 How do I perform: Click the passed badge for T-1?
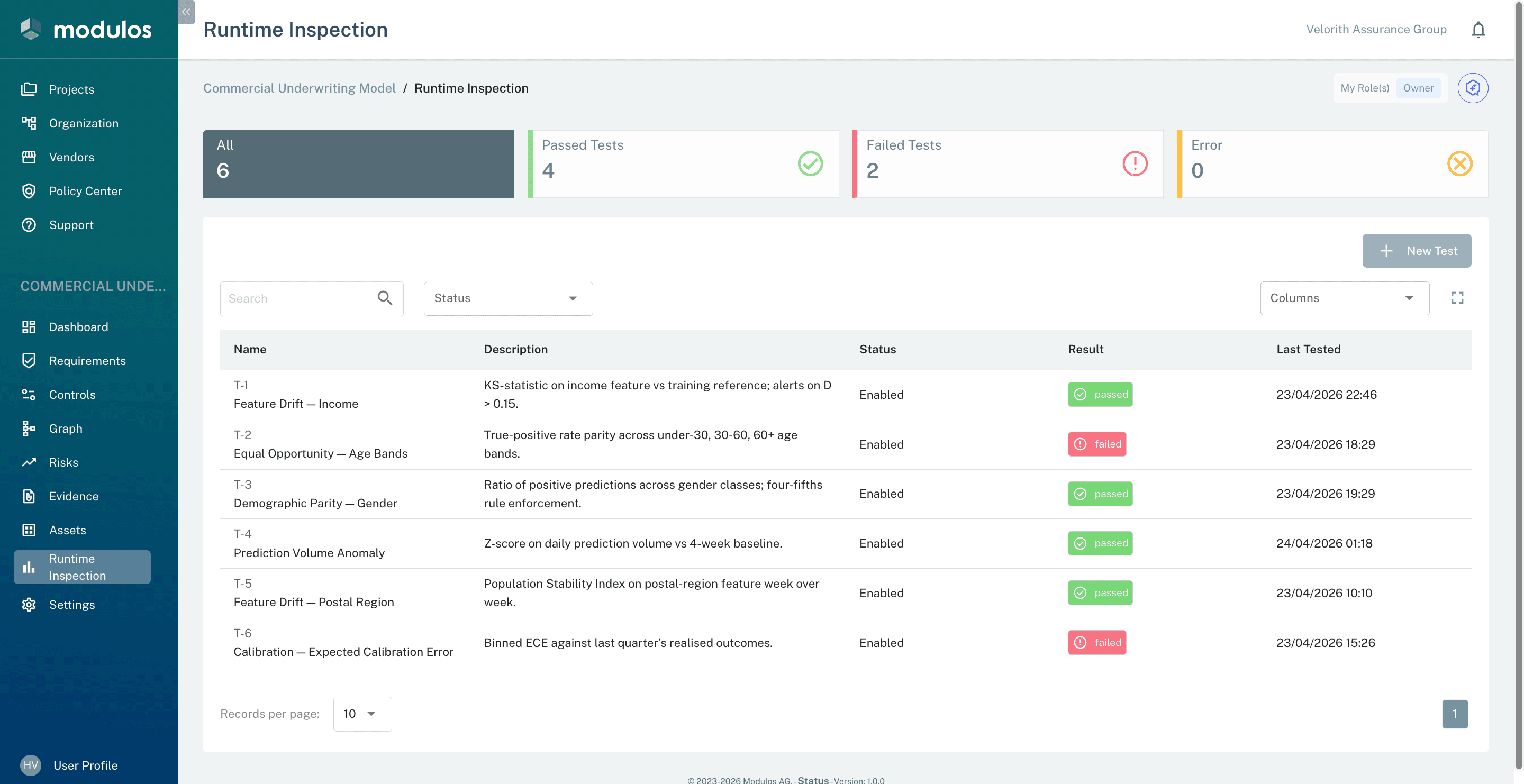point(1100,394)
